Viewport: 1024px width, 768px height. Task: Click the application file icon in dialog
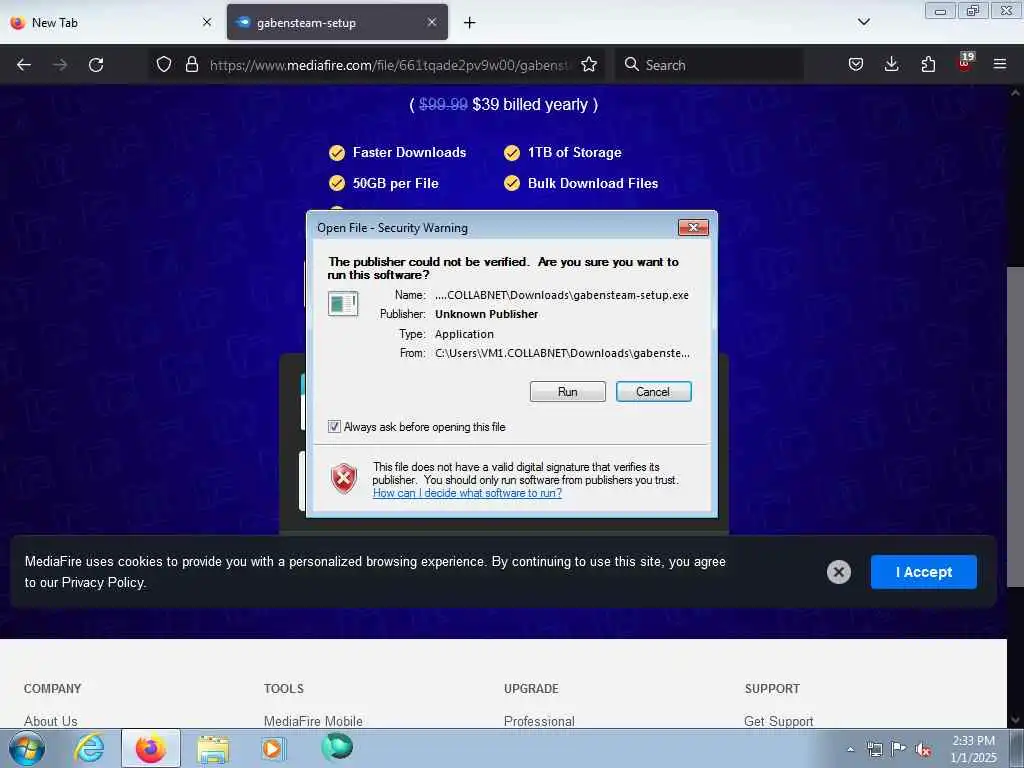(343, 304)
